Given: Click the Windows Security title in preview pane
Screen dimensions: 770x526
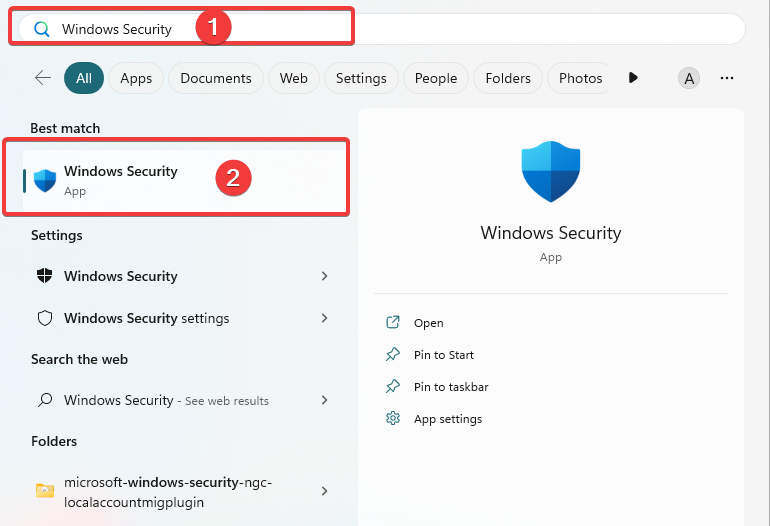Looking at the screenshot, I should [x=550, y=233].
